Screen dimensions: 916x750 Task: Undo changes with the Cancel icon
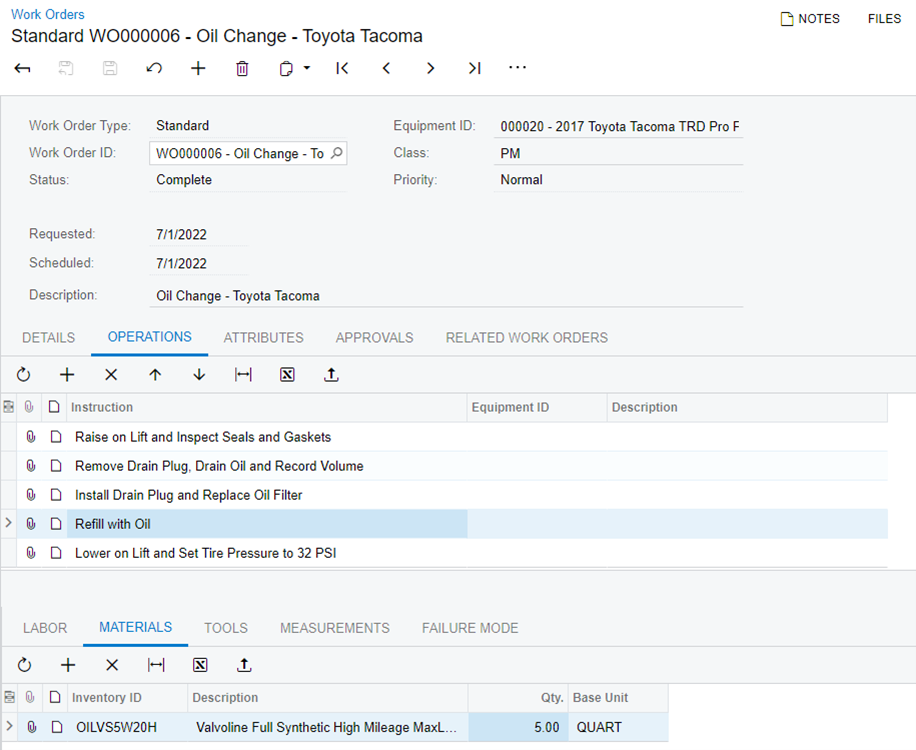tap(154, 68)
